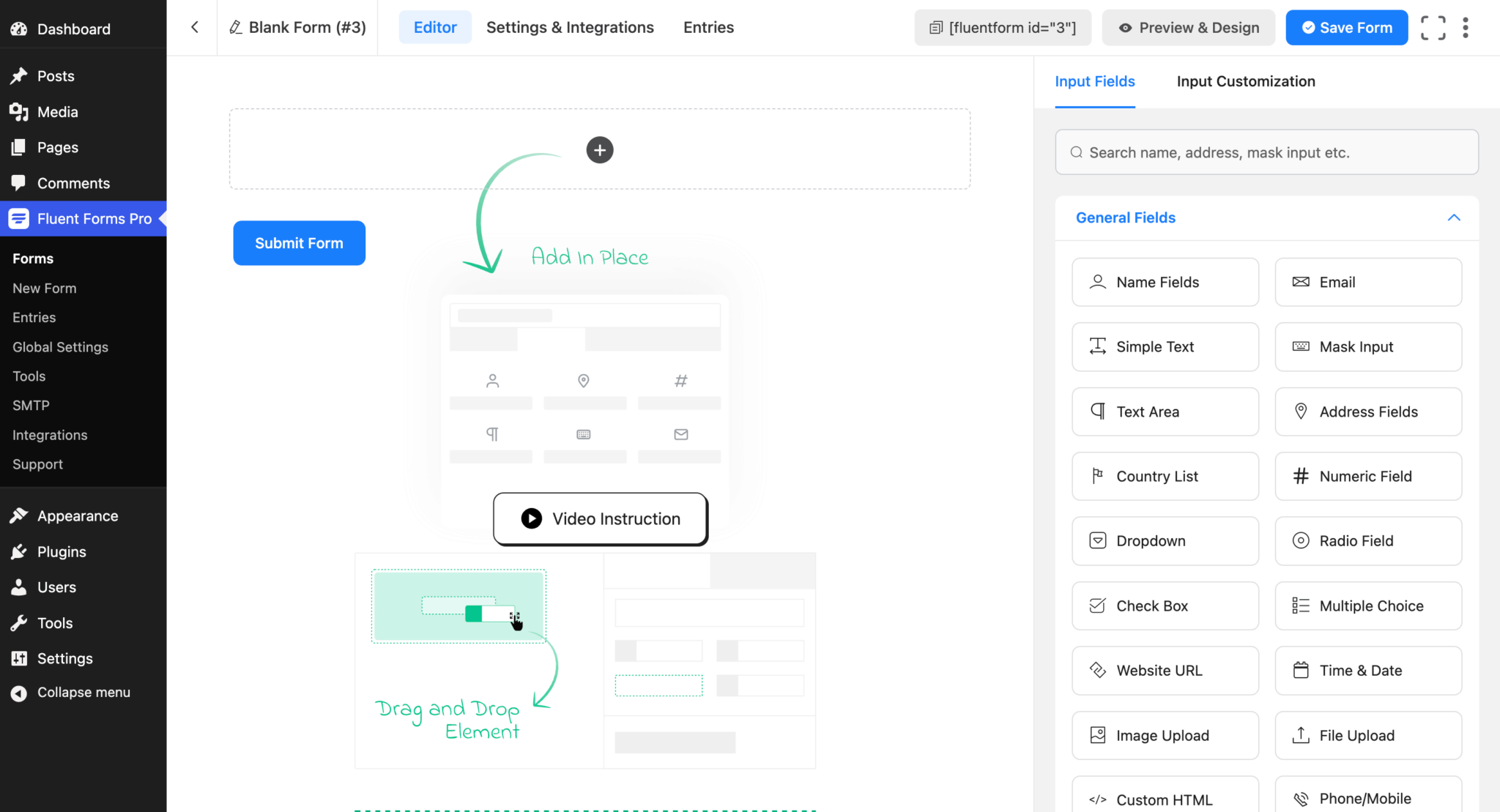Save the current form
This screenshot has height=812, width=1500.
1346,27
